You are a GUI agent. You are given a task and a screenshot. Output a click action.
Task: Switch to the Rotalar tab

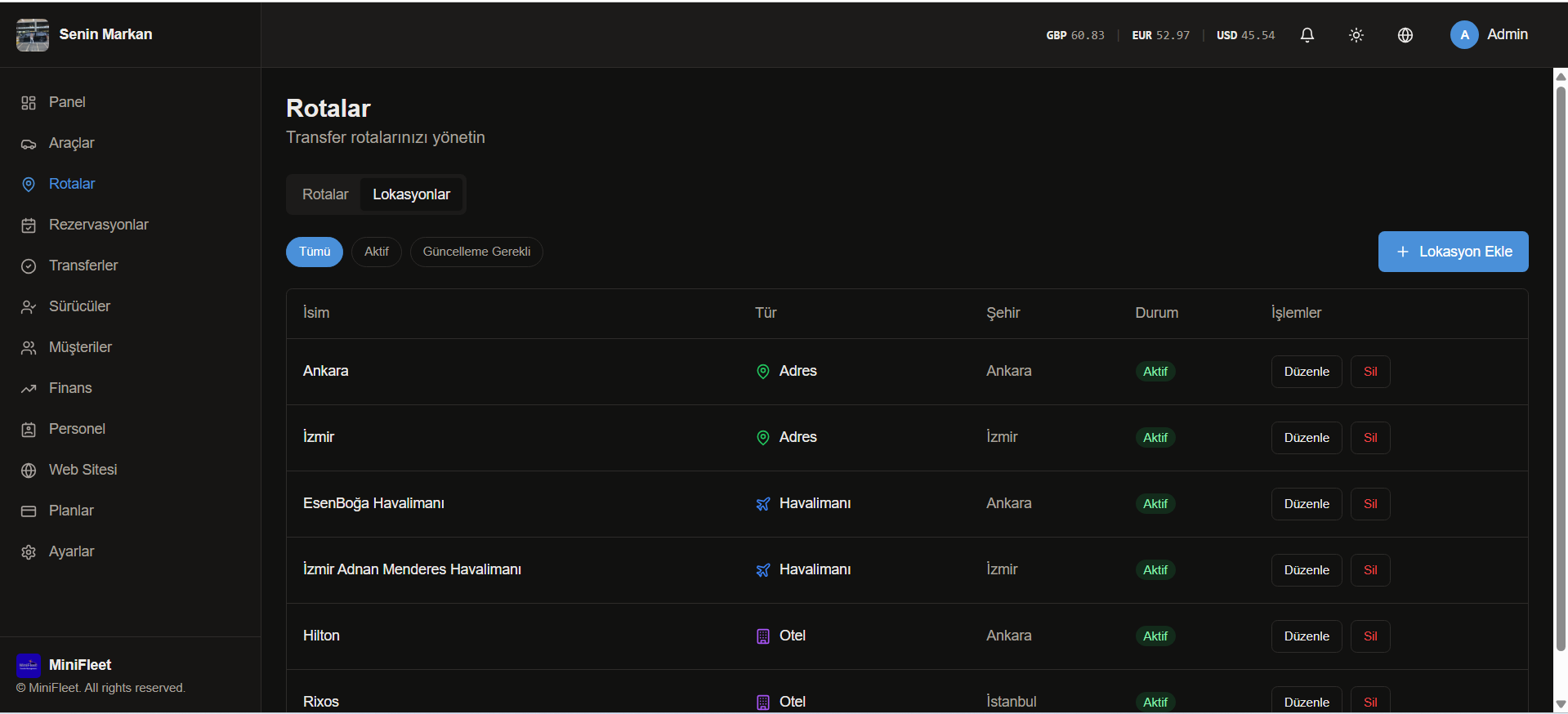click(325, 194)
